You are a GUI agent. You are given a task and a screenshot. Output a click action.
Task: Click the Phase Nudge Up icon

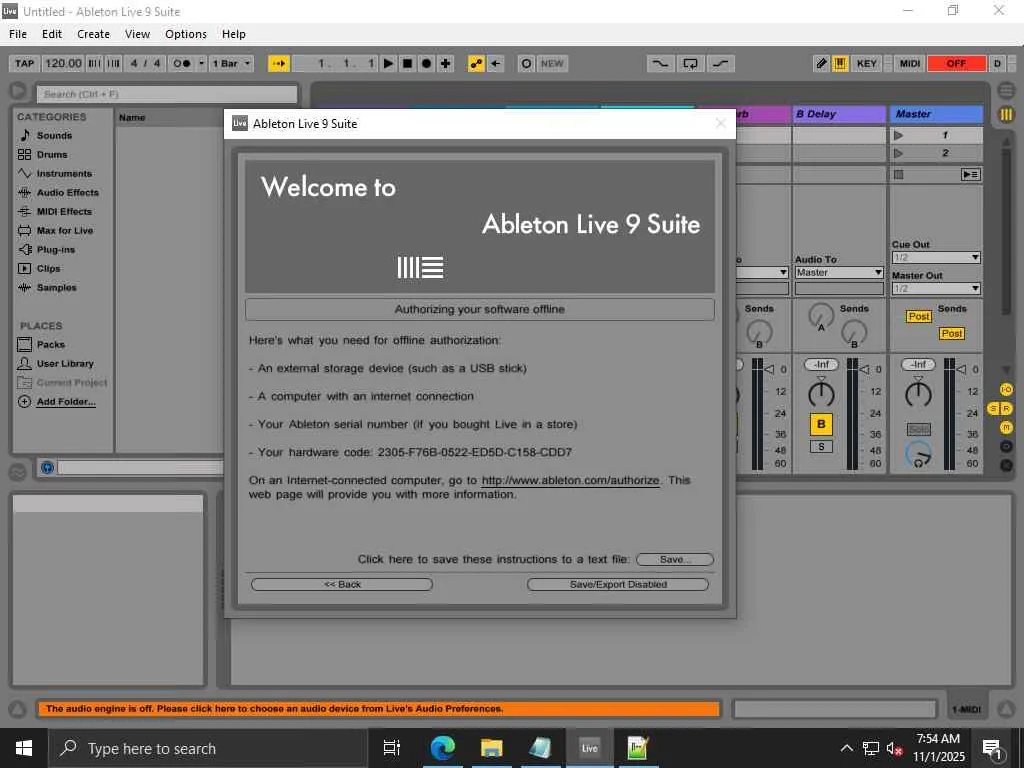[x=114, y=63]
